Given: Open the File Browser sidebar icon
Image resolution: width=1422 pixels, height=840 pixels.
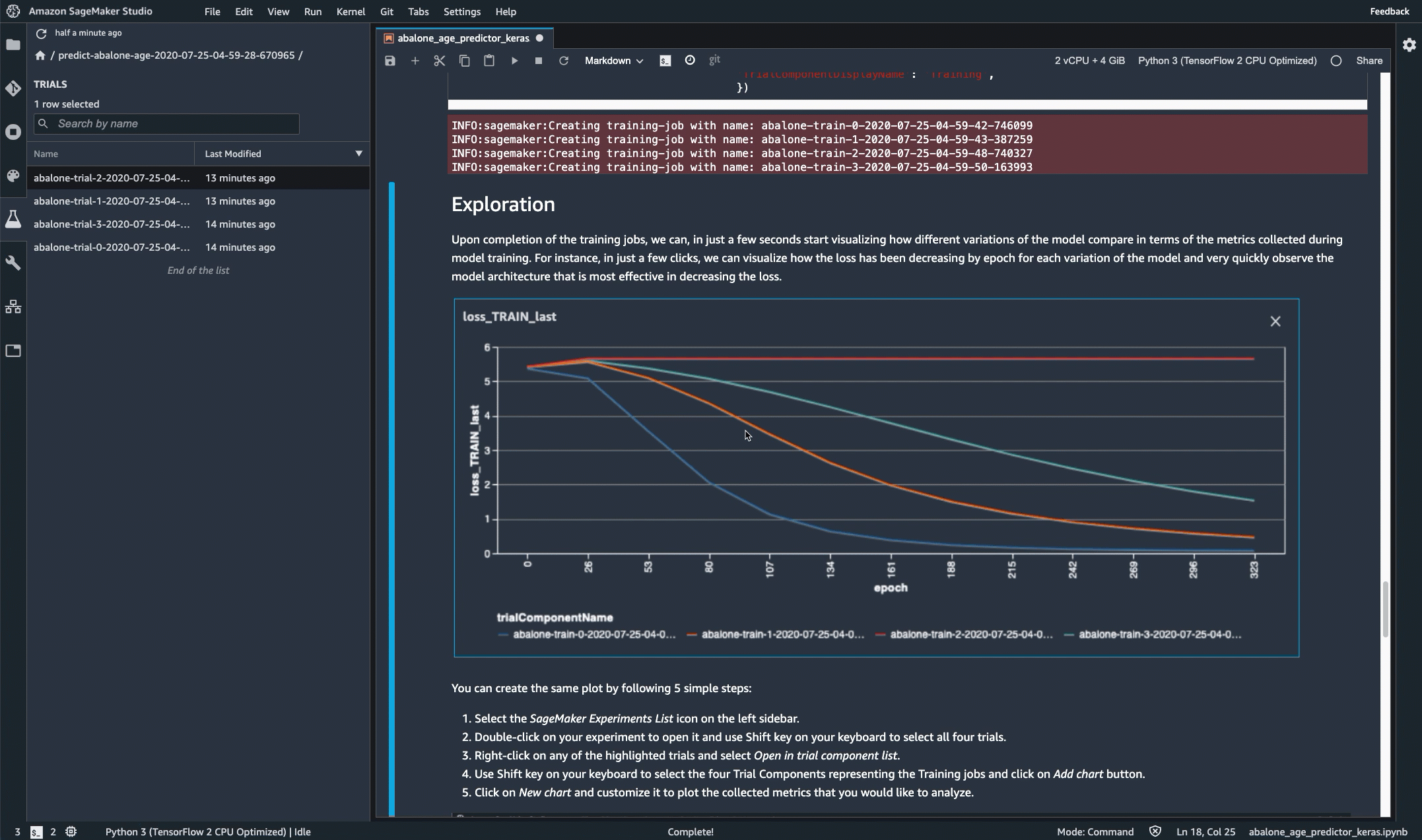Looking at the screenshot, I should coord(13,45).
